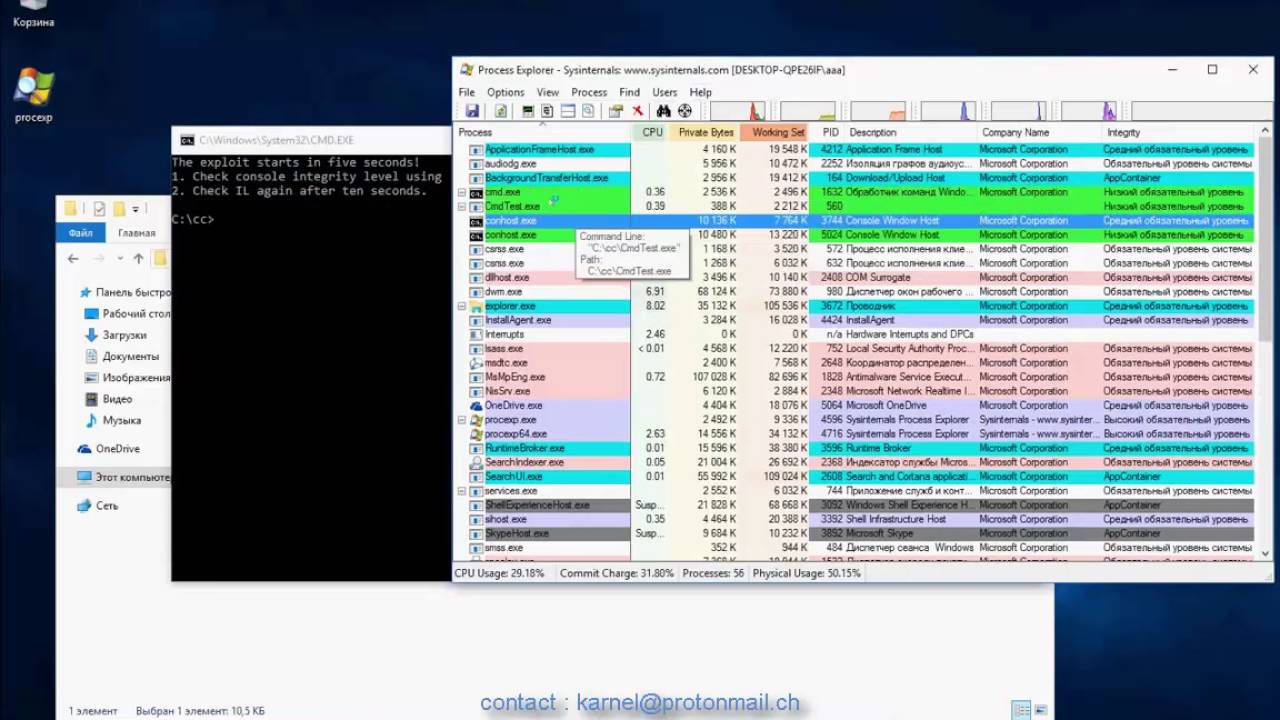Open the Корзина desktop icon

tap(33, 14)
